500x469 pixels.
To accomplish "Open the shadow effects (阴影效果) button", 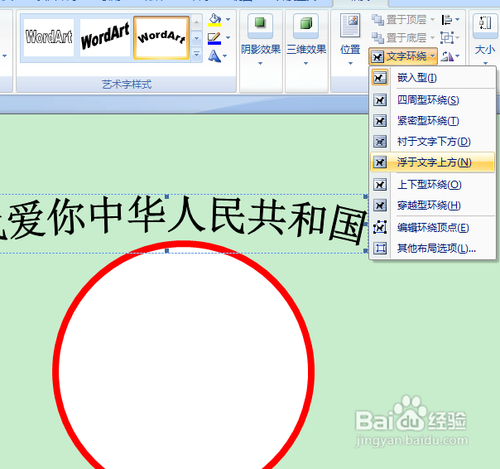I will (x=260, y=39).
